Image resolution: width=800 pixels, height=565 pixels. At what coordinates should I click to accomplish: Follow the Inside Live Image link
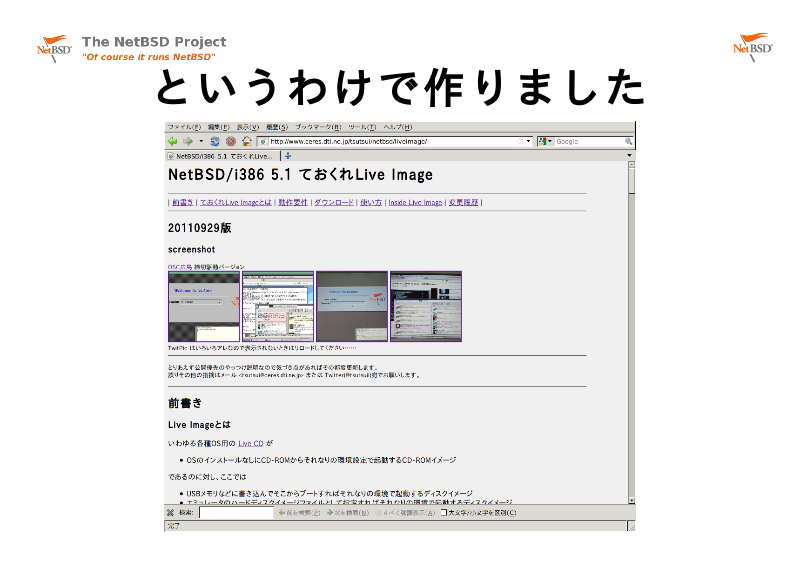click(415, 203)
